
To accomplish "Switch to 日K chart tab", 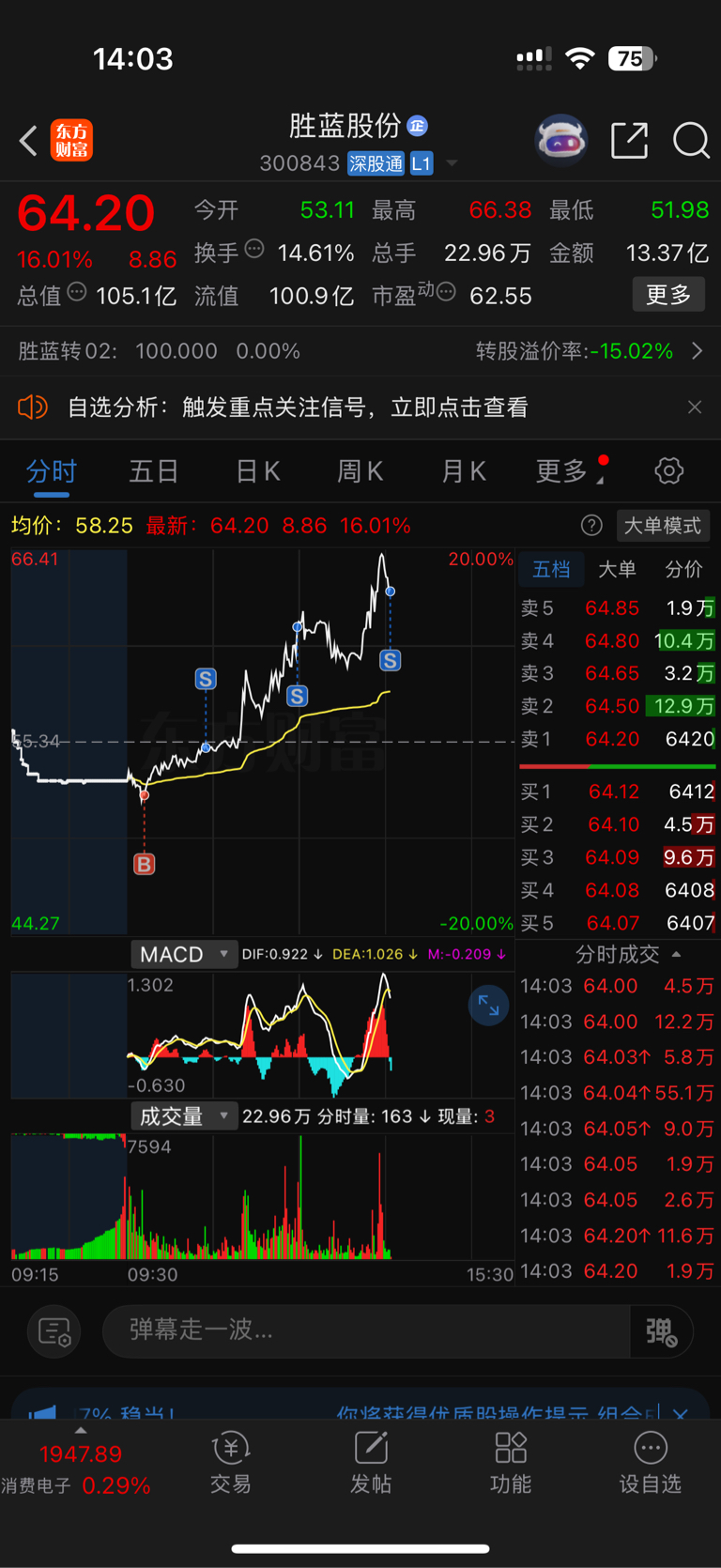I will coord(258,471).
